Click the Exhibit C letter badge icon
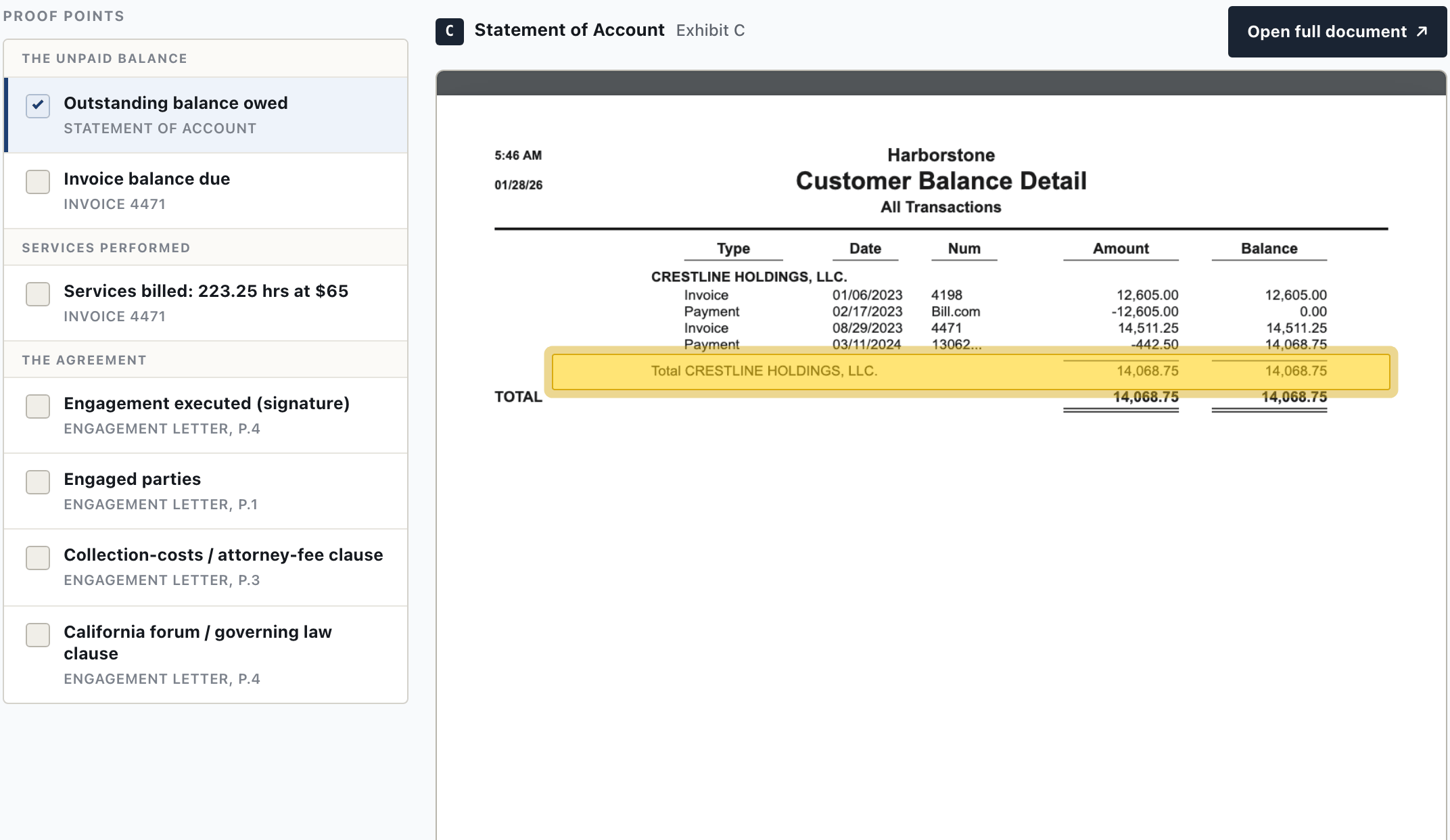The height and width of the screenshot is (840, 1450). click(x=450, y=31)
